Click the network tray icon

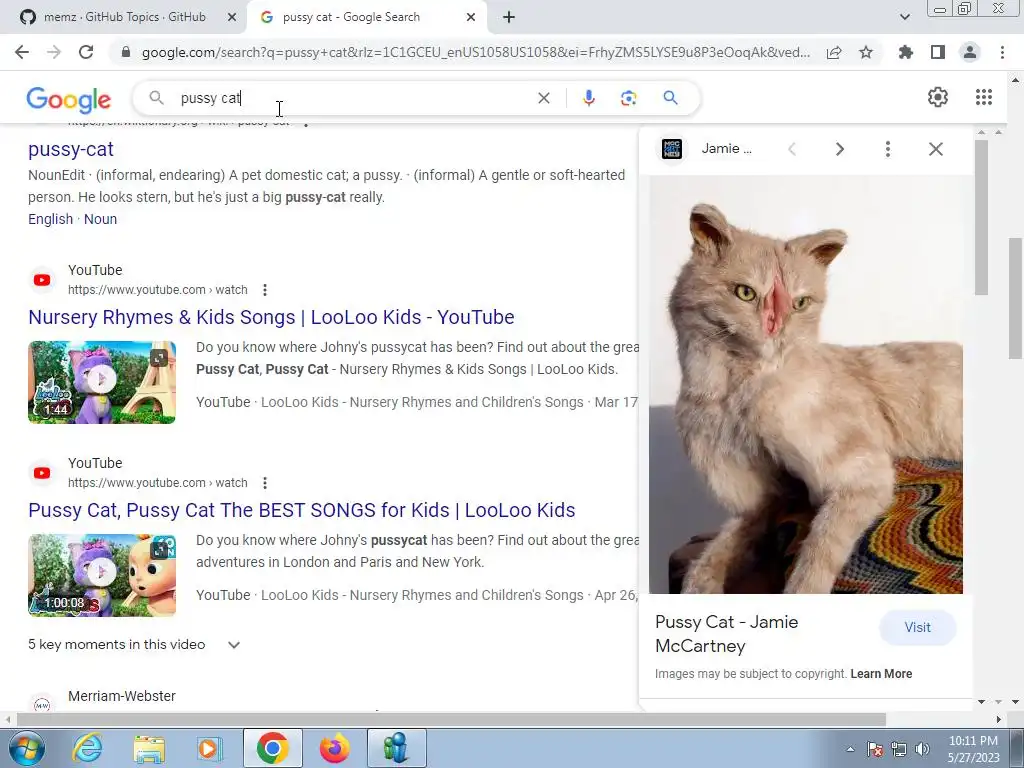pyautogui.click(x=899, y=749)
